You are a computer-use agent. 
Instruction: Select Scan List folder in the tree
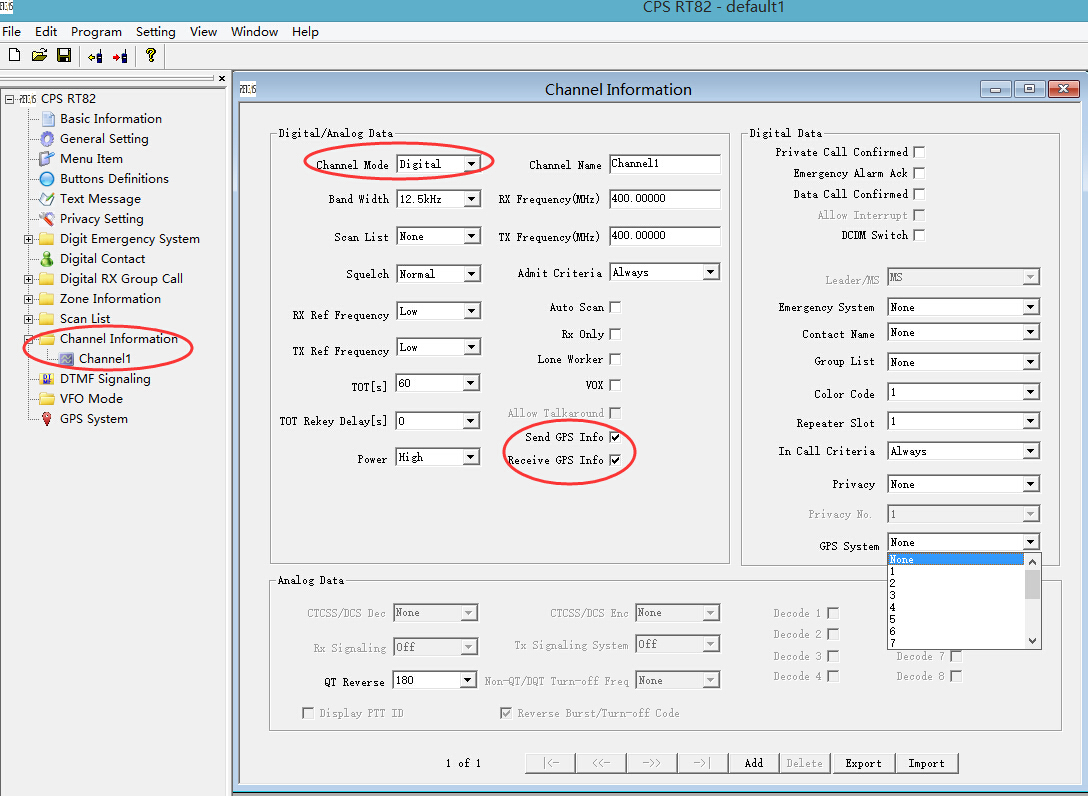(85, 319)
